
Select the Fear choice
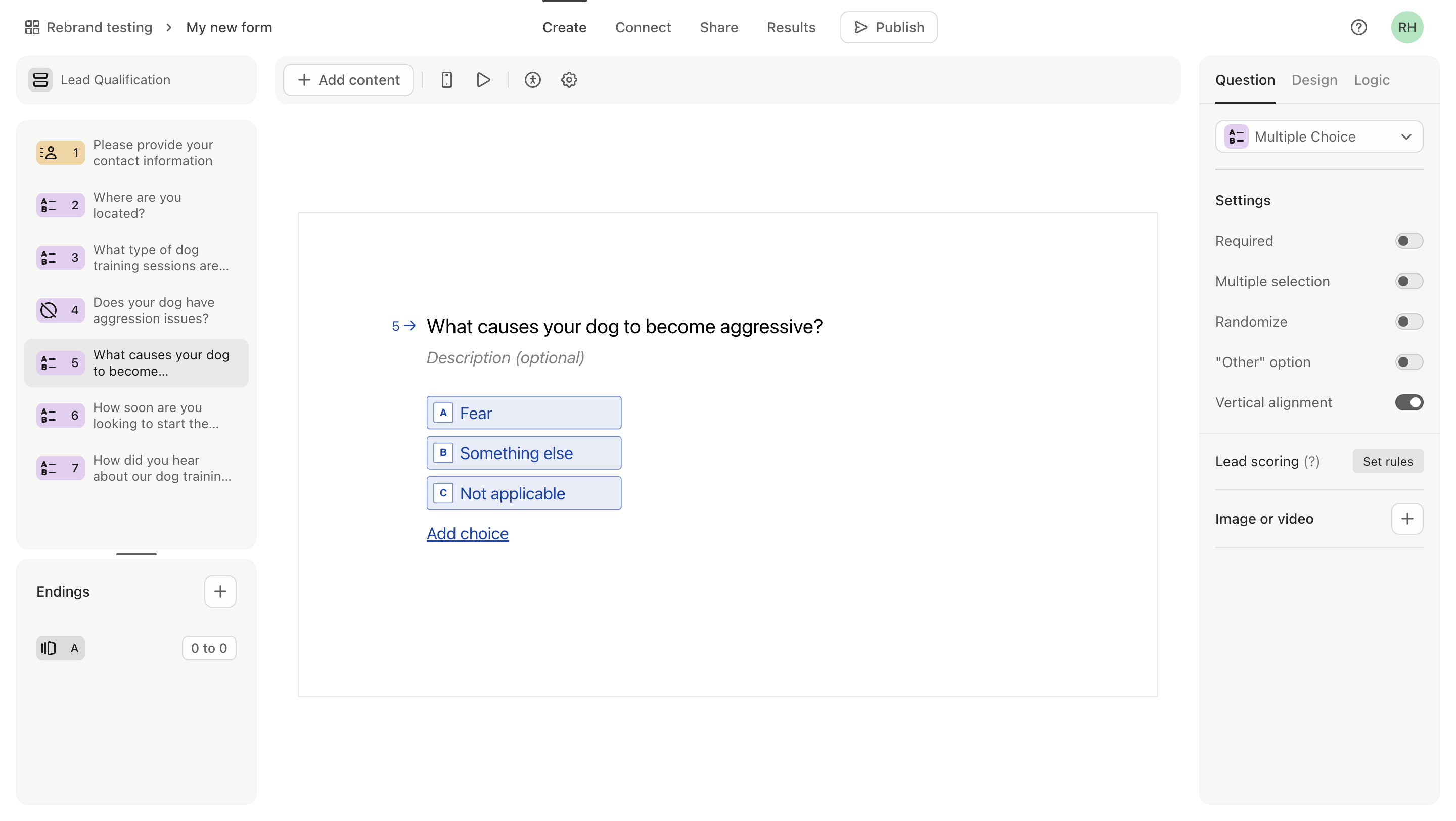[x=524, y=413]
